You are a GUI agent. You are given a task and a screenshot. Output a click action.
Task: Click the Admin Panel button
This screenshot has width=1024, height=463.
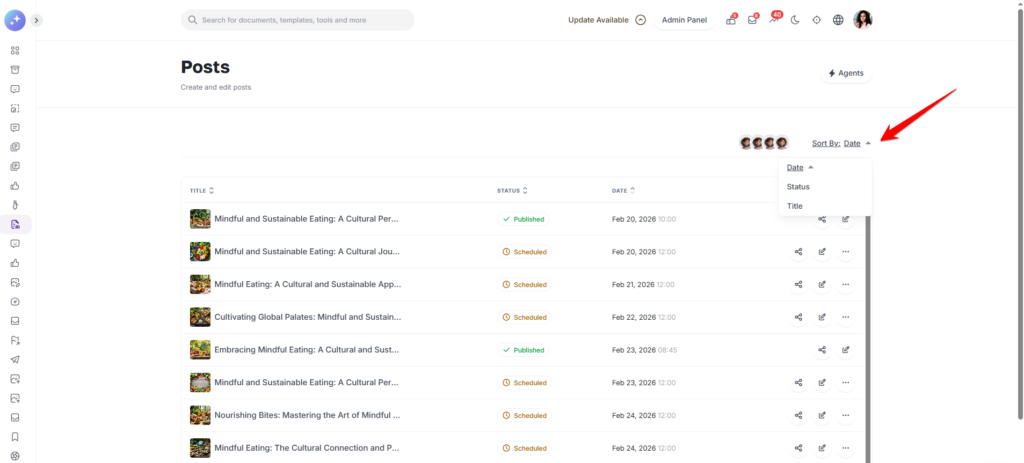click(x=684, y=20)
